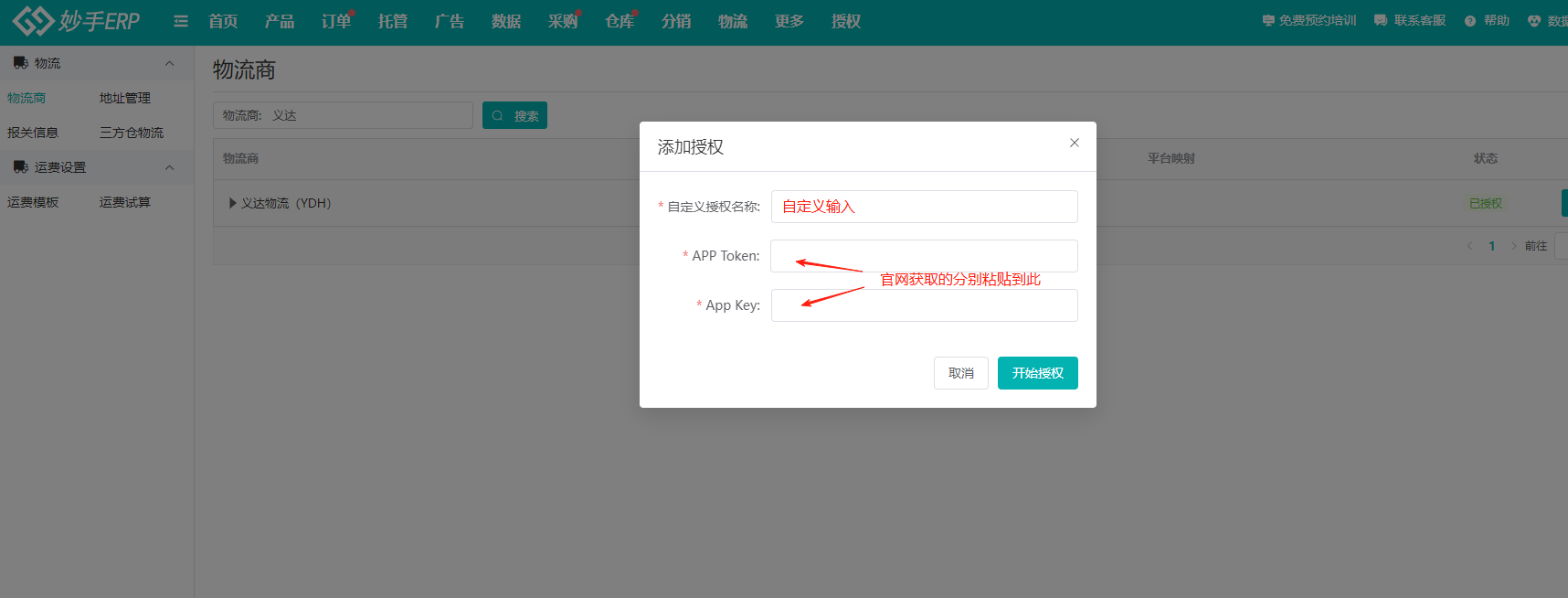Collapse the 物流 sidebar section chevron
Viewport: 1568px width, 598px height.
pyautogui.click(x=169, y=63)
